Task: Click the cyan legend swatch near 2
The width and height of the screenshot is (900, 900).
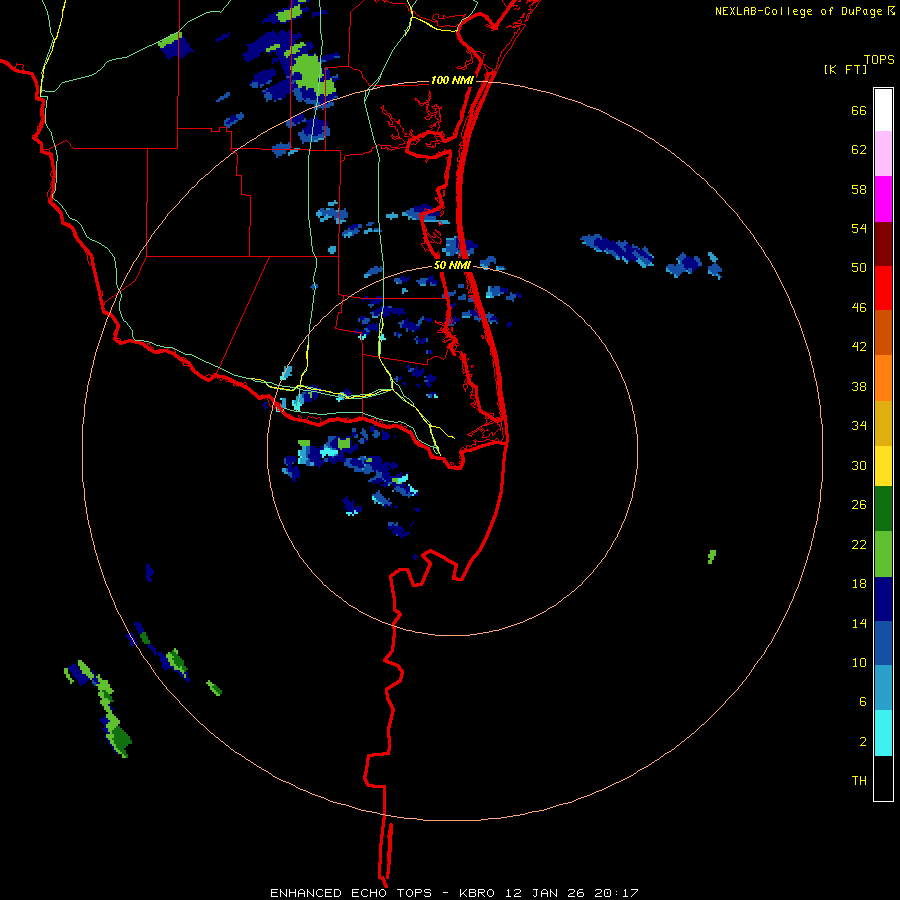Action: click(x=883, y=734)
